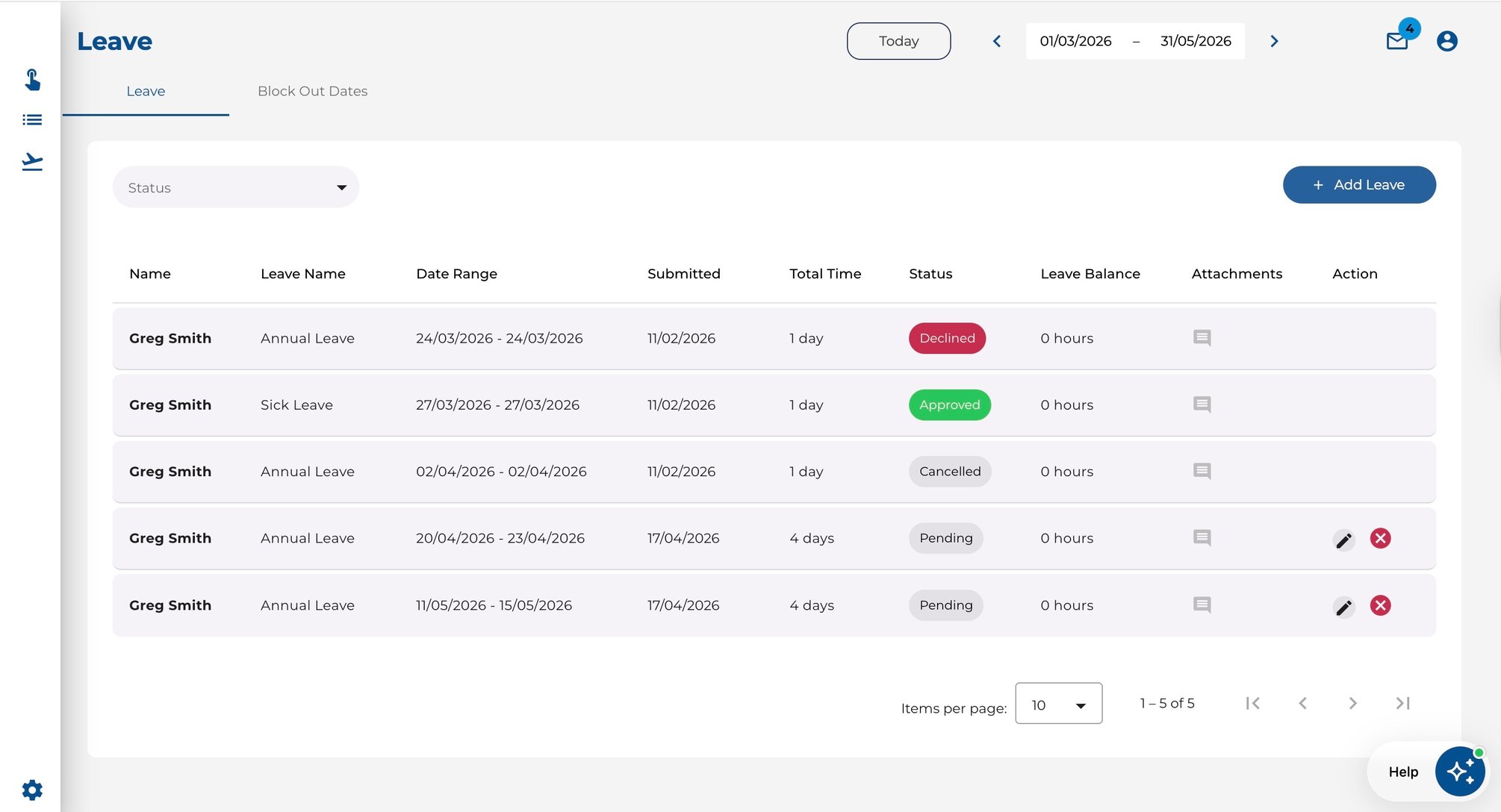Go to previous date range
This screenshot has height=812, width=1501.
click(997, 41)
